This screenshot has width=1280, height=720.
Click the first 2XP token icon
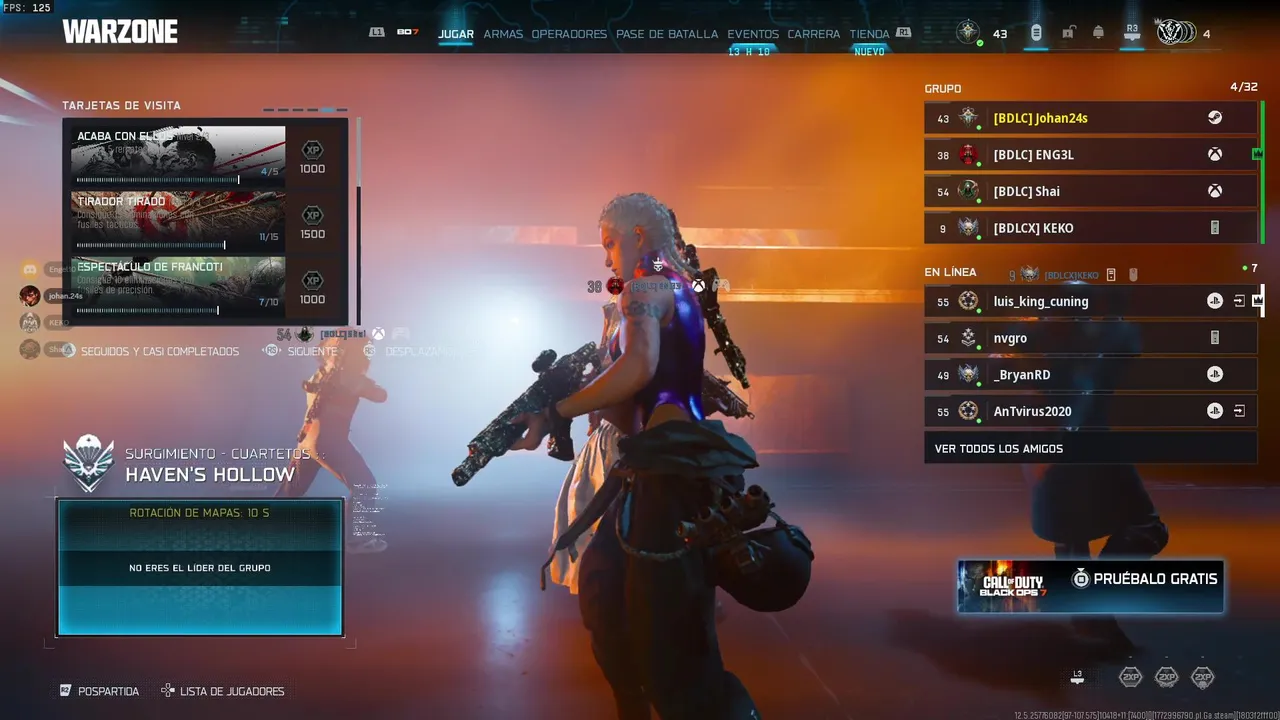click(x=1130, y=677)
